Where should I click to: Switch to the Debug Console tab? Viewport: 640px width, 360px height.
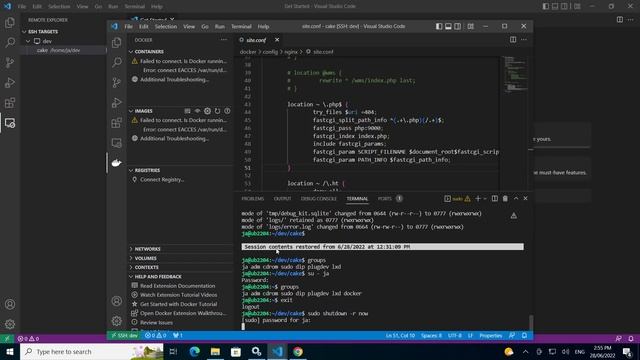click(x=319, y=199)
